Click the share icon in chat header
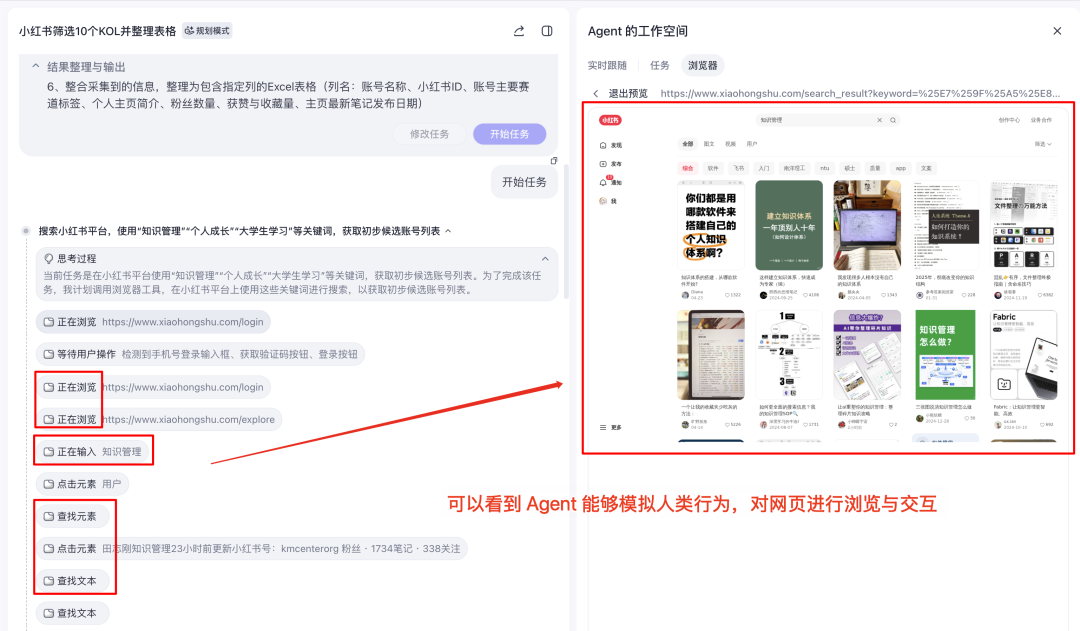The image size is (1080, 631). [519, 31]
